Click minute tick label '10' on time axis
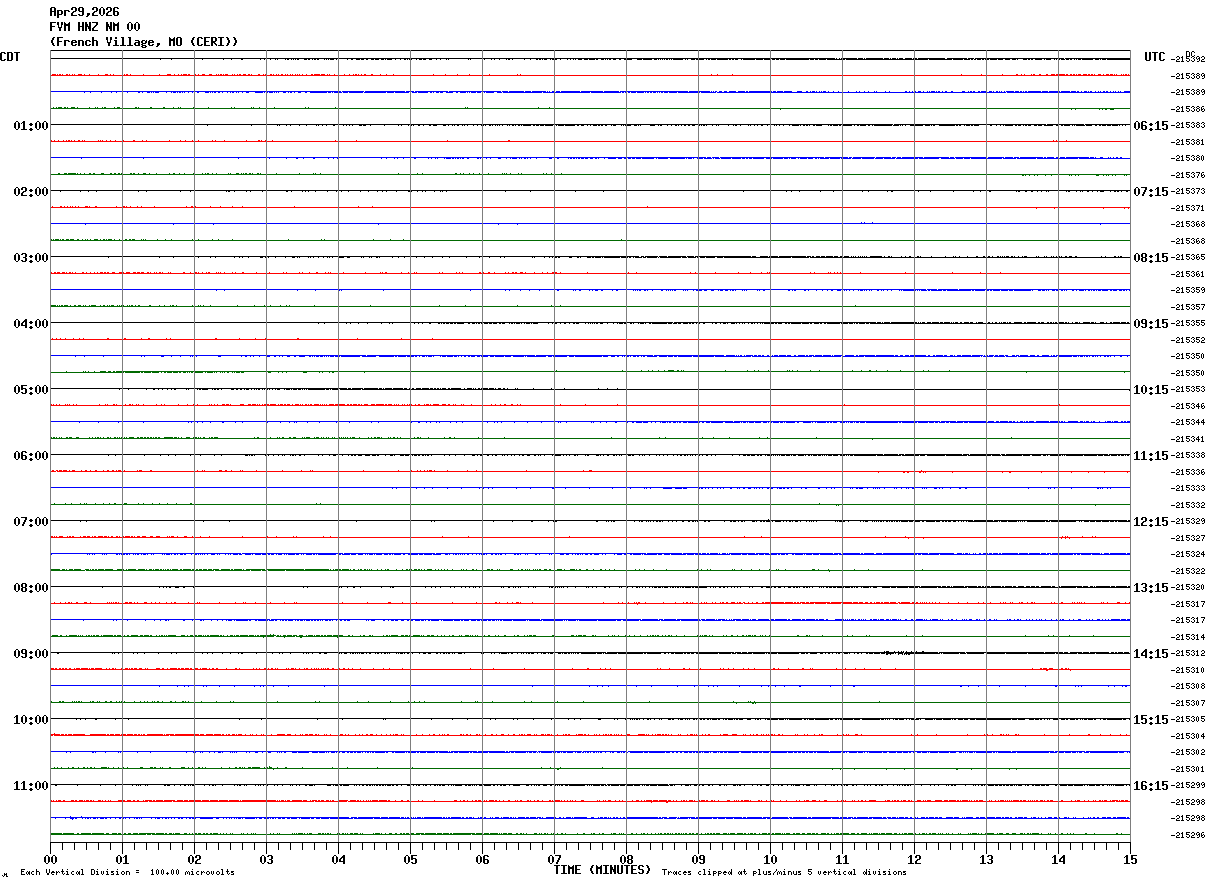 click(x=770, y=859)
